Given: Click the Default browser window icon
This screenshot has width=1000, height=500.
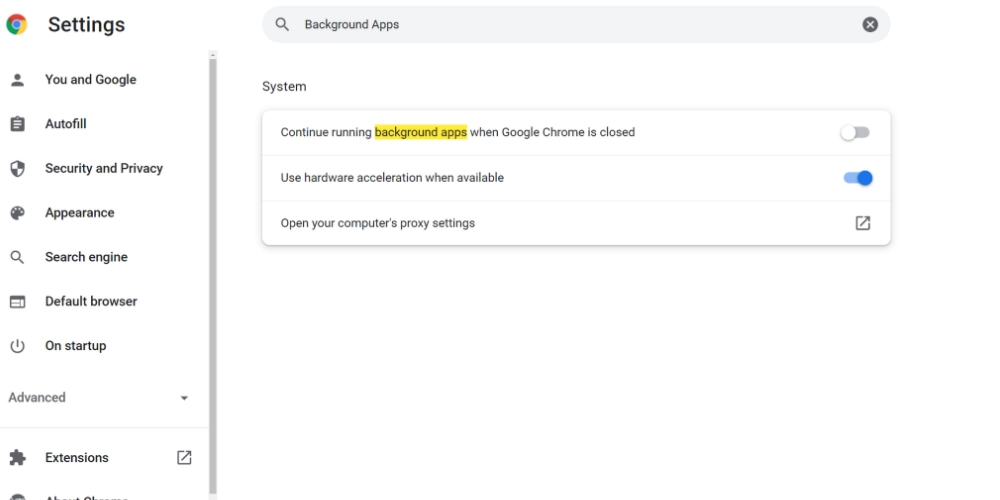Looking at the screenshot, I should tap(17, 302).
